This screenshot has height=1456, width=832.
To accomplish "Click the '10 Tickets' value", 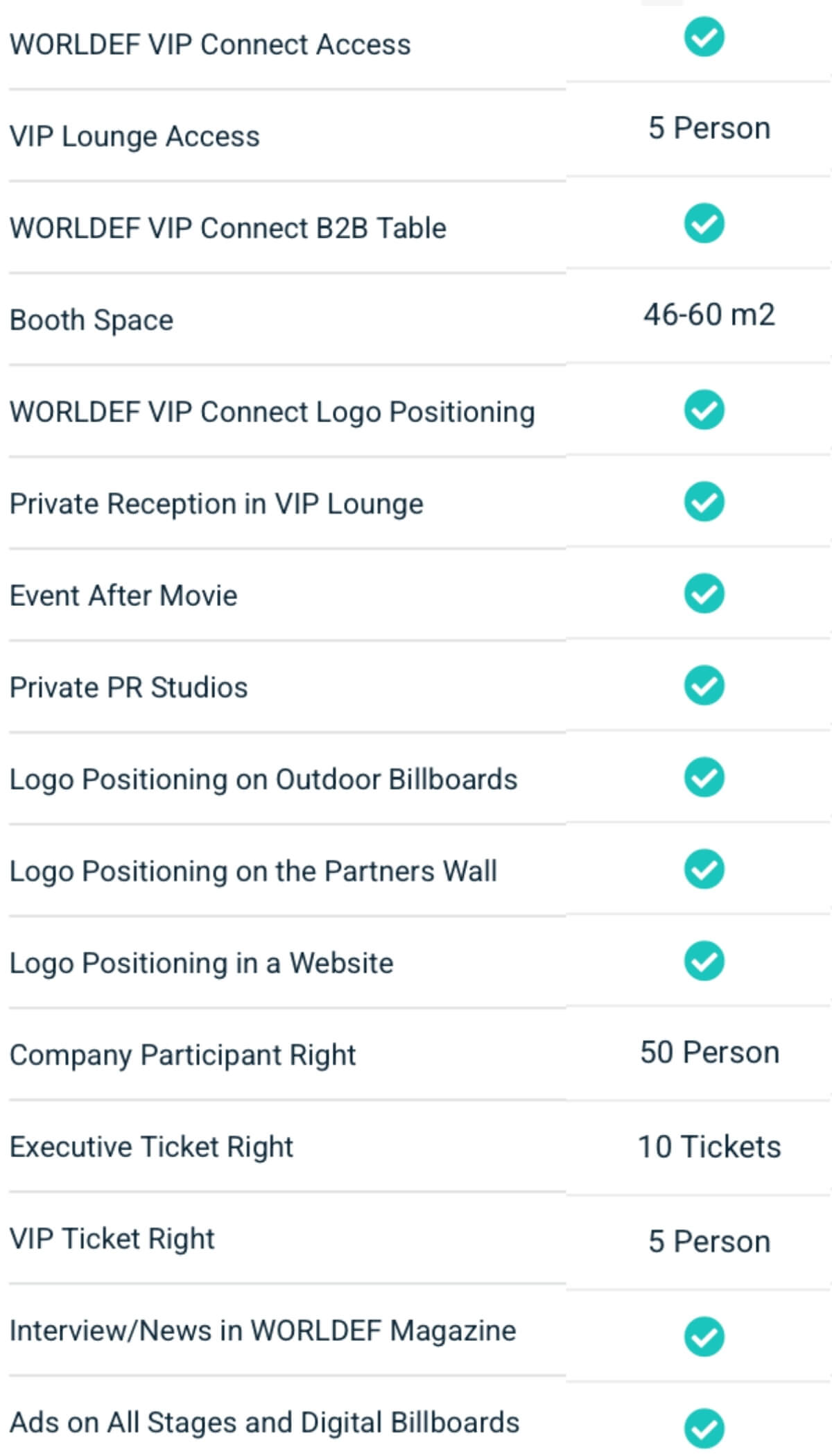I will tap(709, 1147).
